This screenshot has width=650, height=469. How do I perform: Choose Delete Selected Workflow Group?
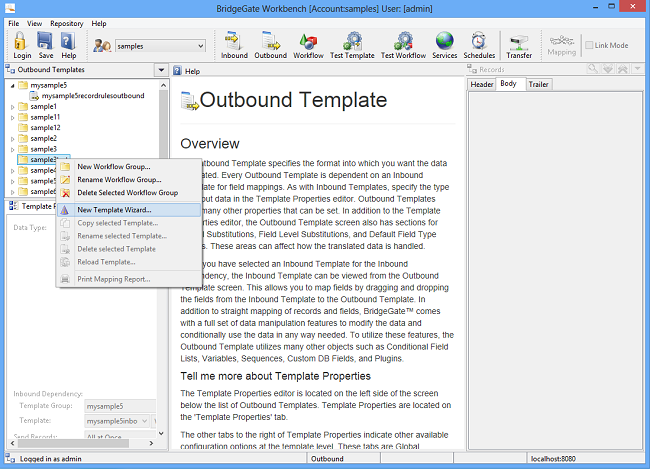tap(129, 192)
